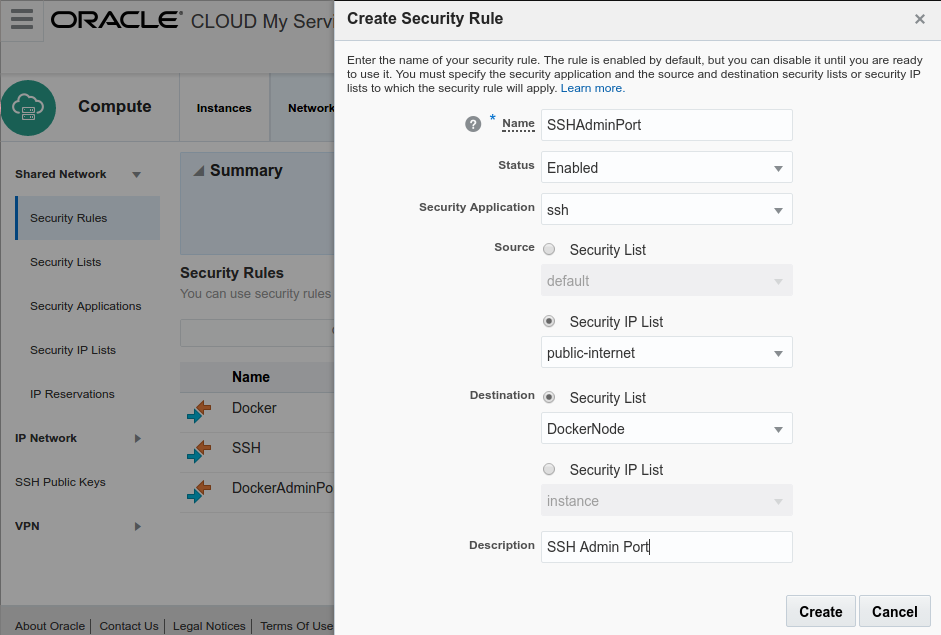Close the Create Security Rule dialog

920,19
